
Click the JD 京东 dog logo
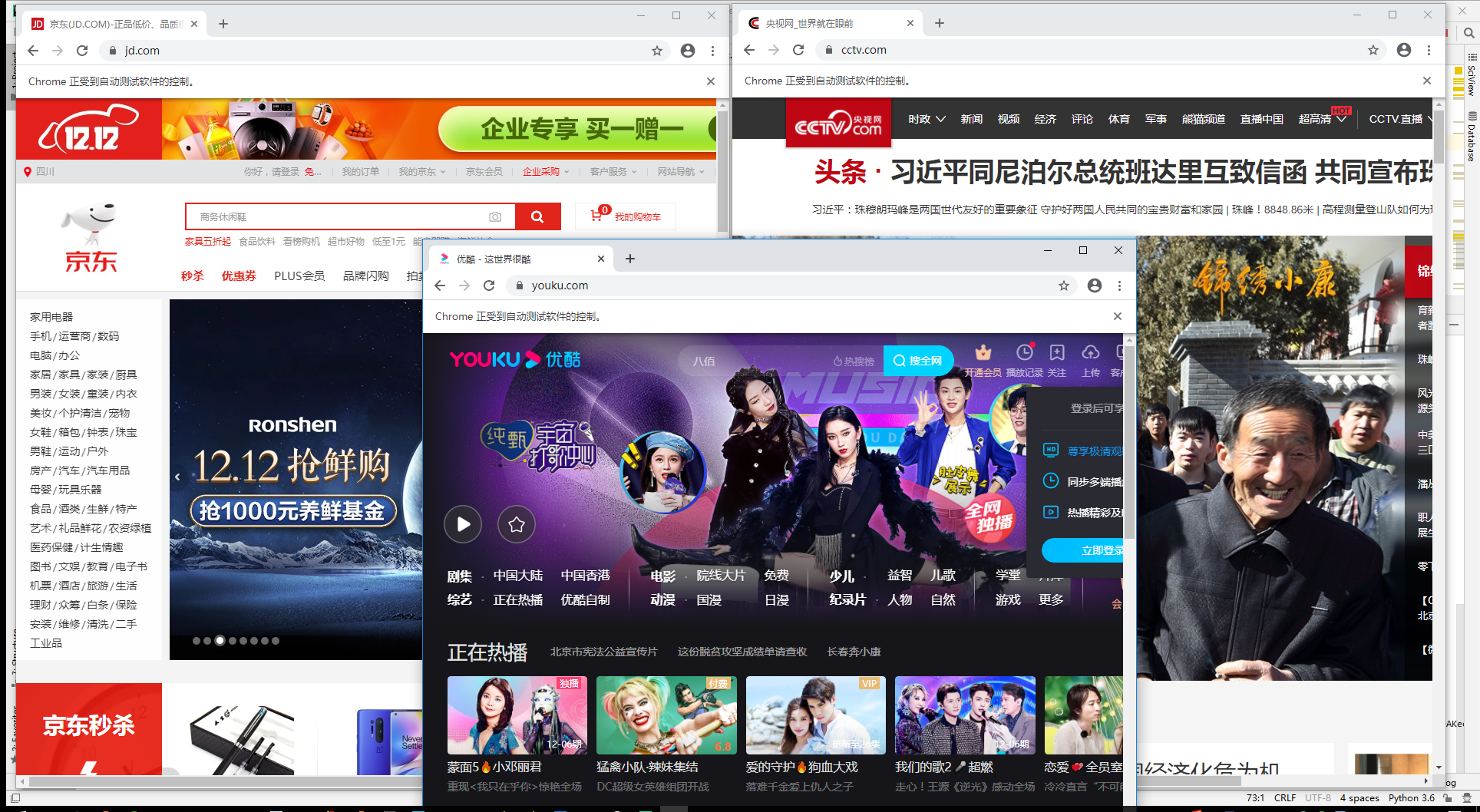91,238
